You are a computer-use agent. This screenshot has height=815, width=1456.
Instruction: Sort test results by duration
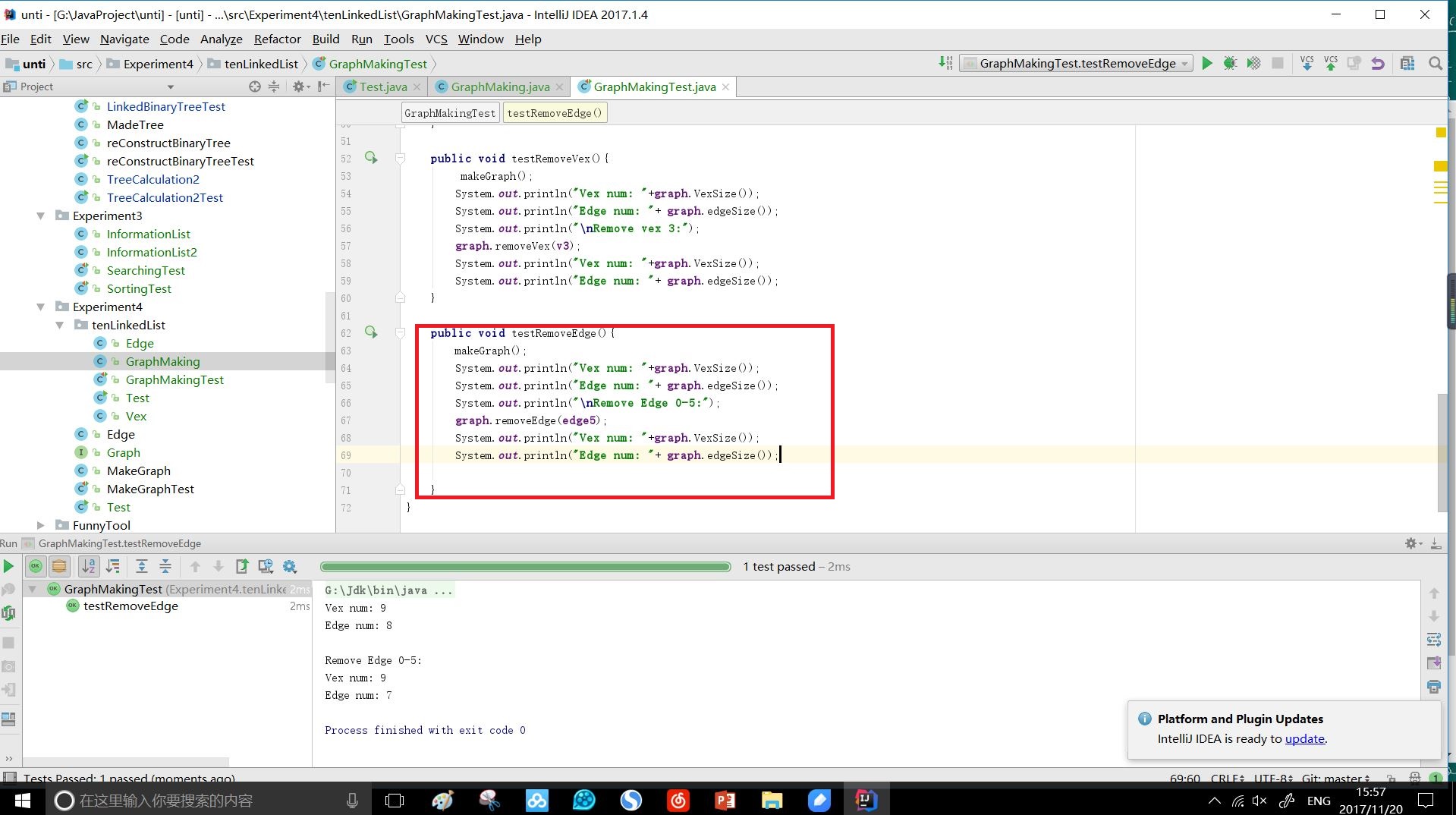(113, 566)
